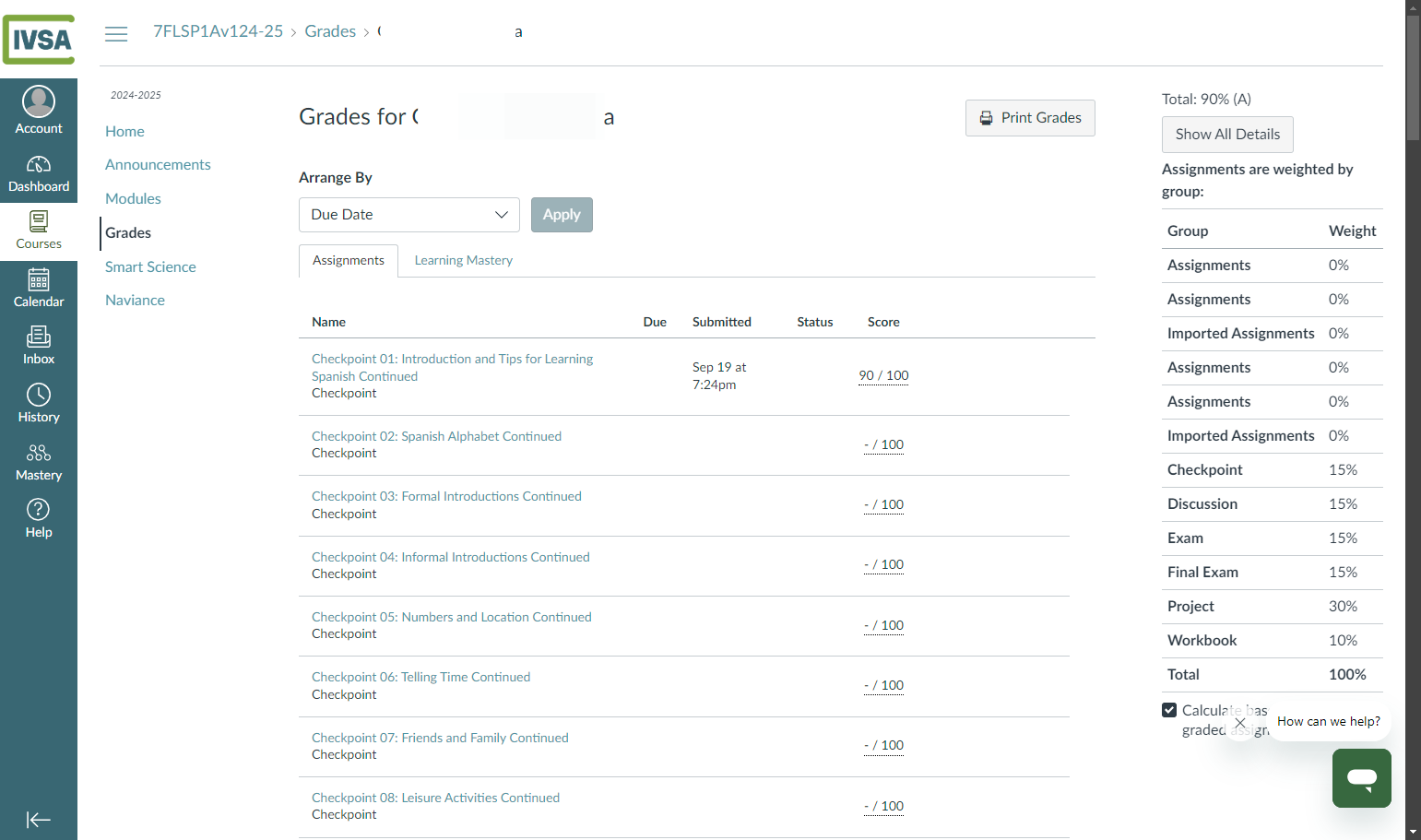Viewport: 1421px width, 840px height.
Task: Open Checkpoint 07: Friends and Family Continued
Action: click(440, 738)
